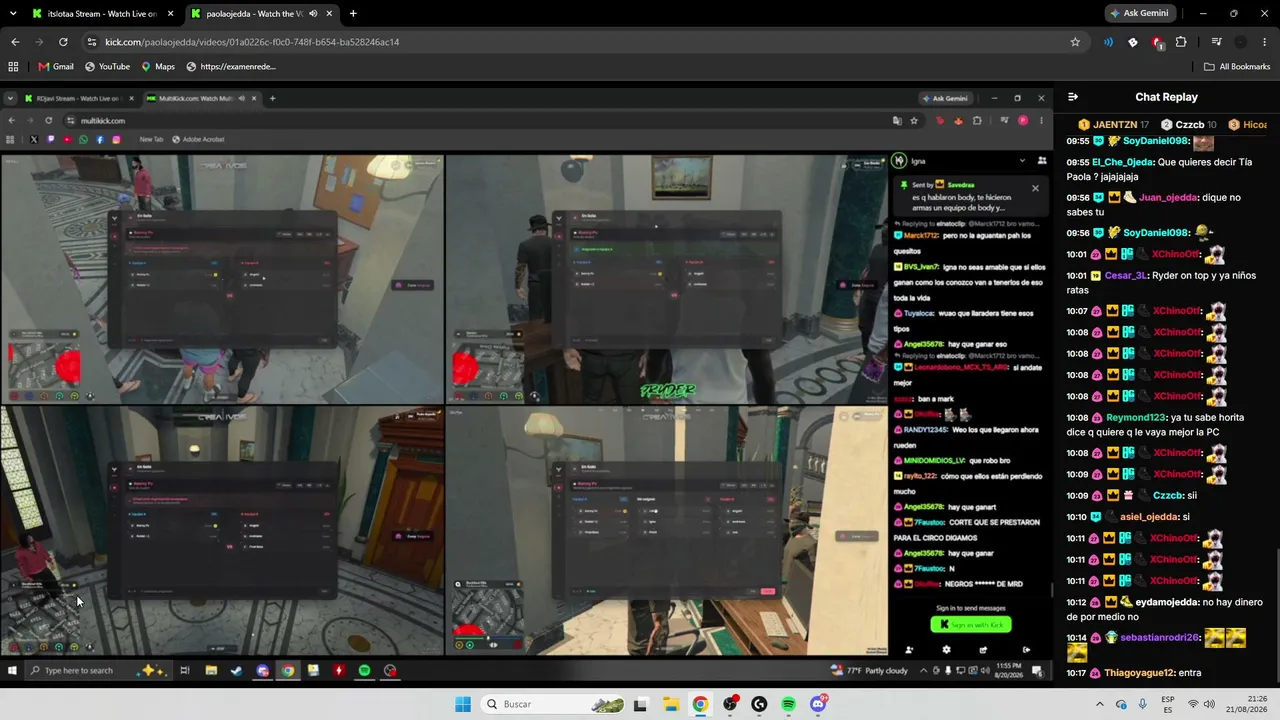Open sebastianrodri26's chat profile
This screenshot has height=720, width=1280.
click(1159, 638)
